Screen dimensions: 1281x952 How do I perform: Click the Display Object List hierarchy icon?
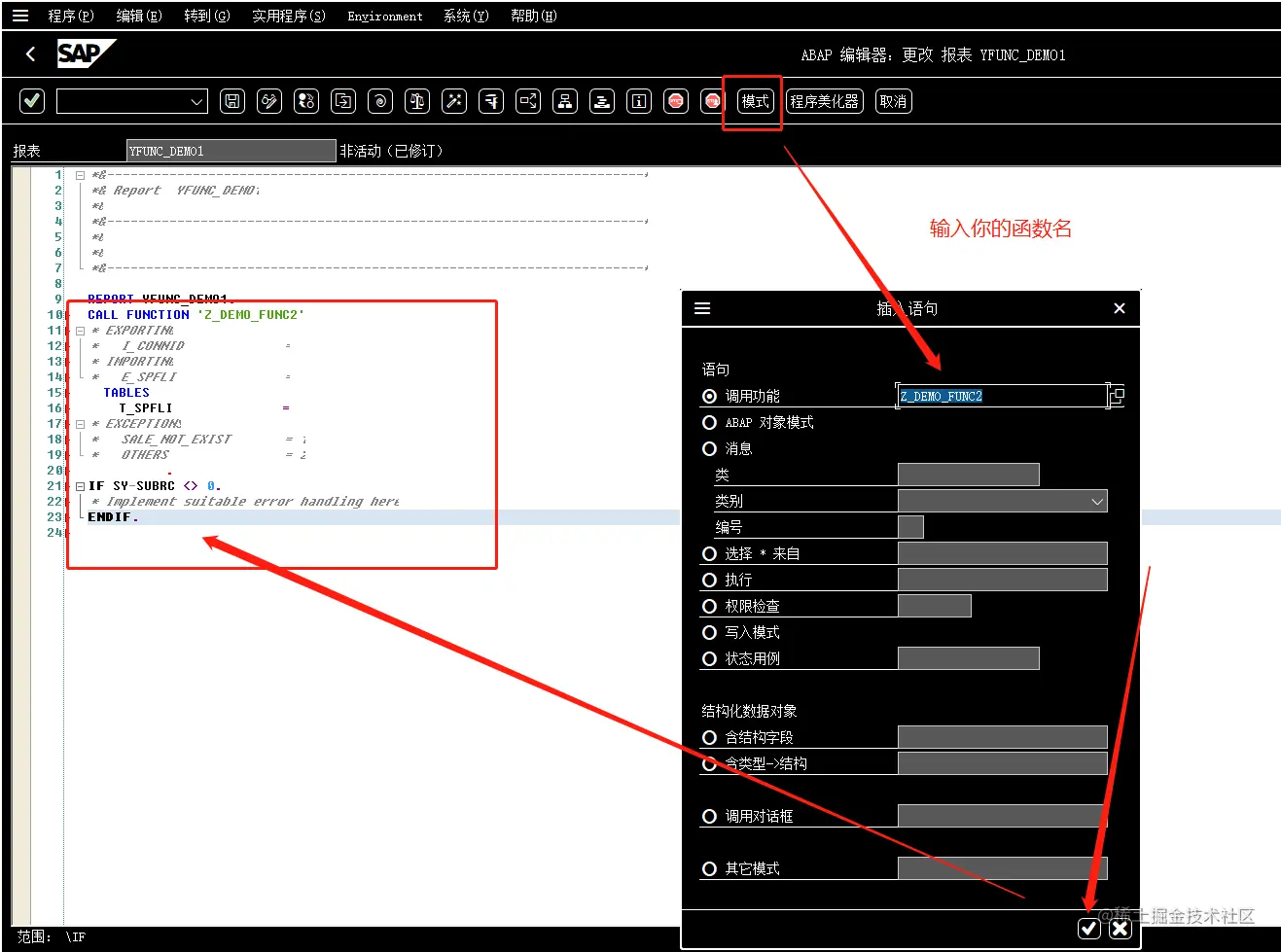coord(565,101)
